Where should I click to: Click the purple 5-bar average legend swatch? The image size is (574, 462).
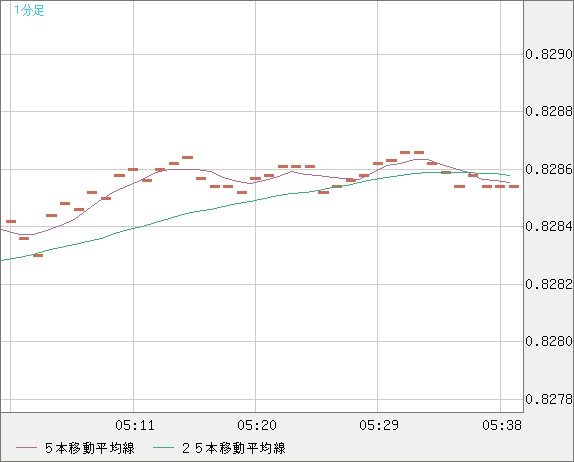coord(26,448)
